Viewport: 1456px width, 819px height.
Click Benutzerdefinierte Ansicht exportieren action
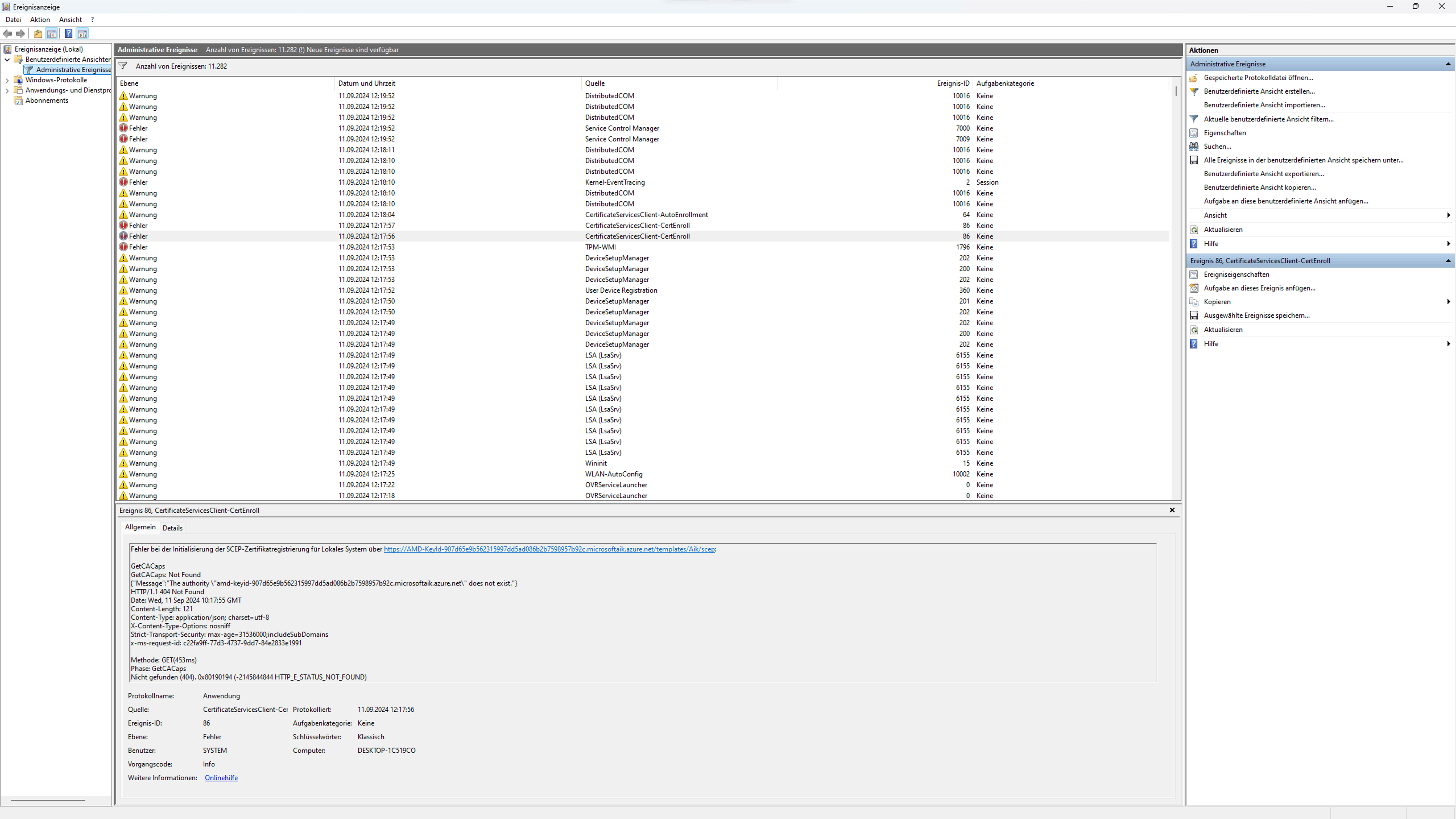pyautogui.click(x=1263, y=174)
